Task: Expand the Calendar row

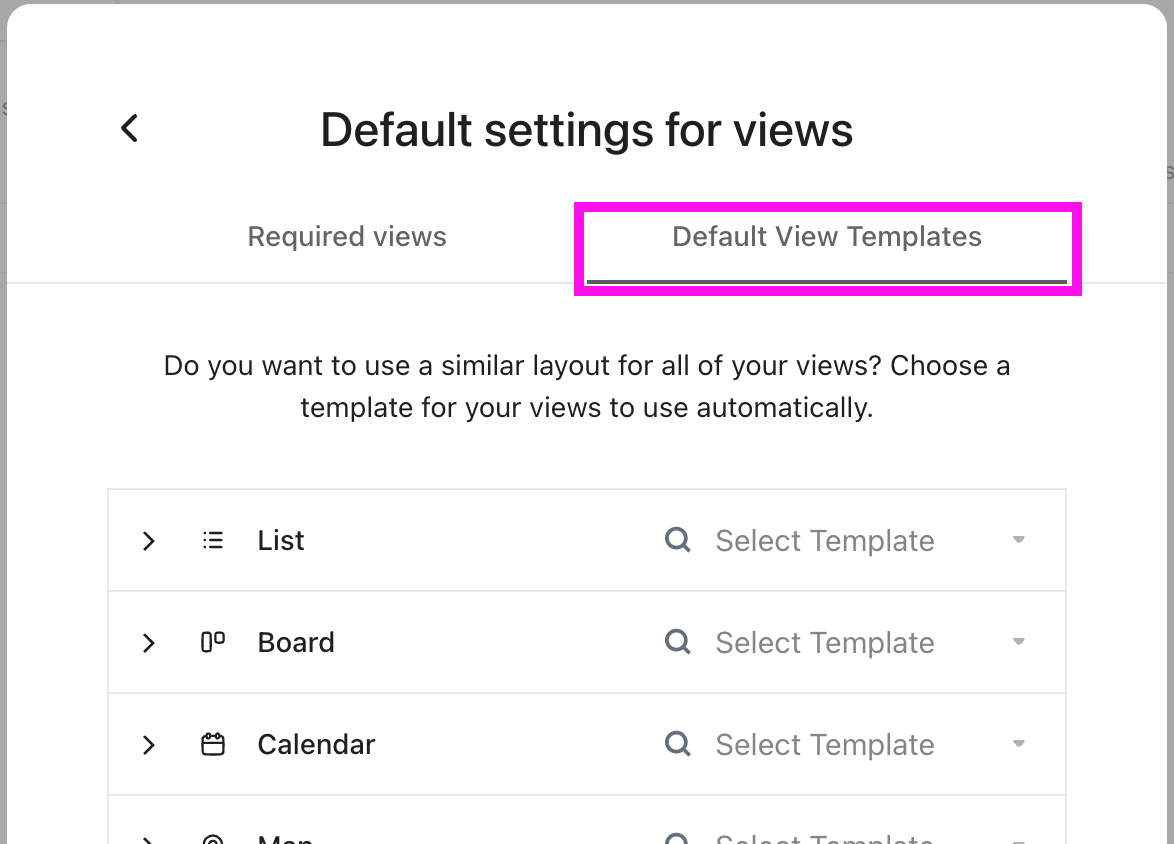Action: (x=148, y=744)
